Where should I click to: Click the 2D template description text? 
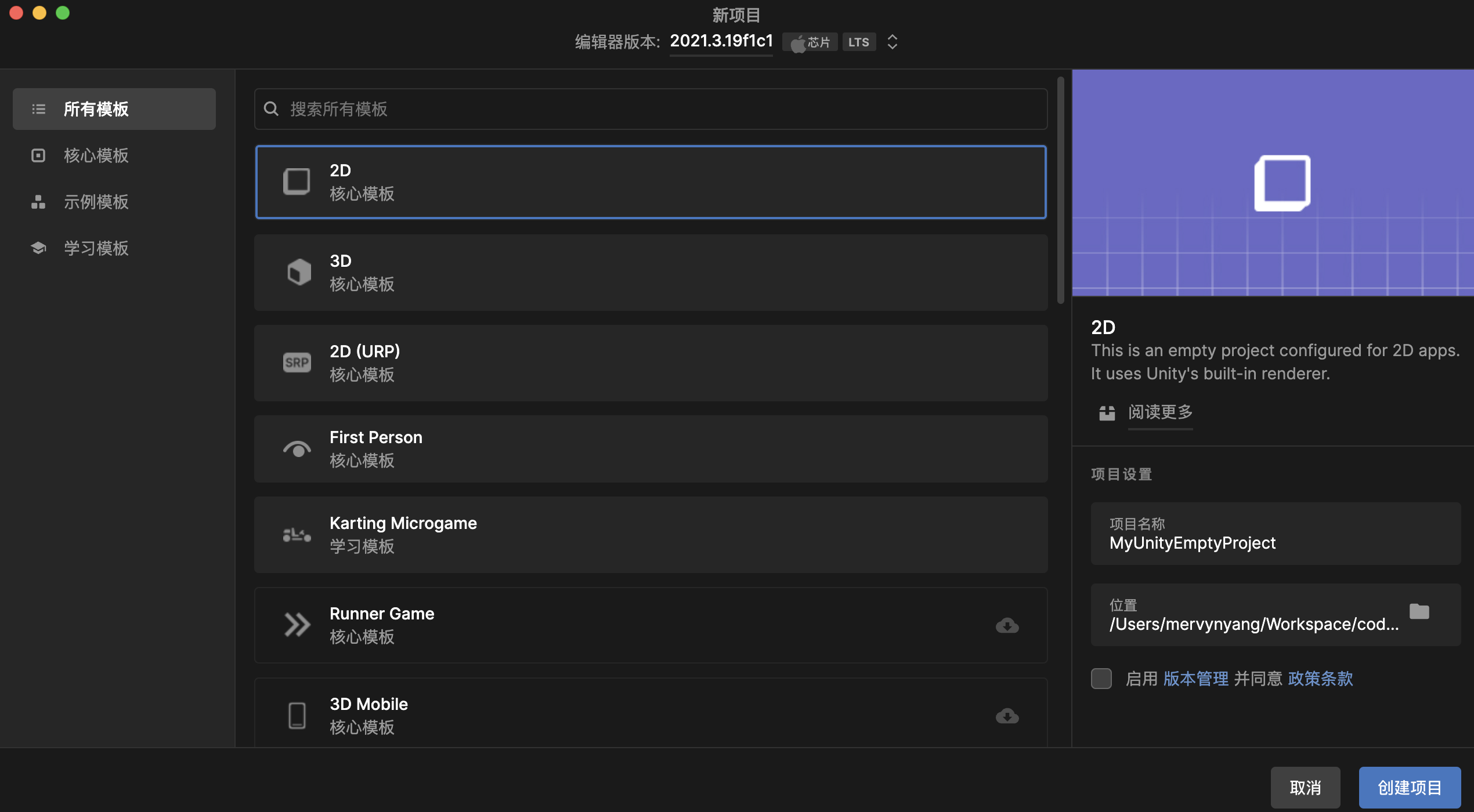click(x=1275, y=362)
